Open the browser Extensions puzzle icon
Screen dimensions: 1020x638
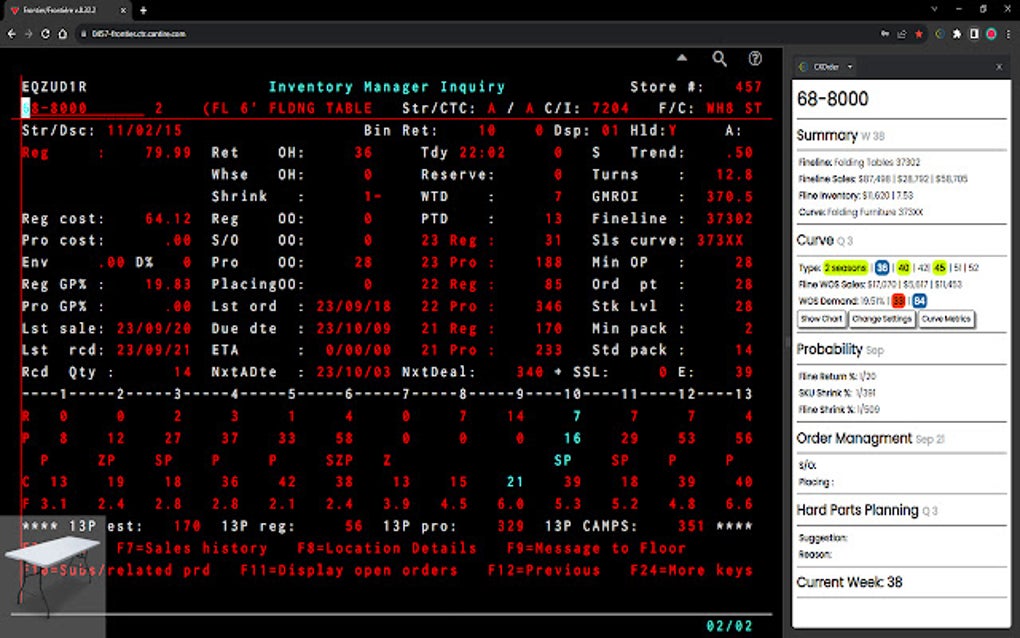[957, 33]
